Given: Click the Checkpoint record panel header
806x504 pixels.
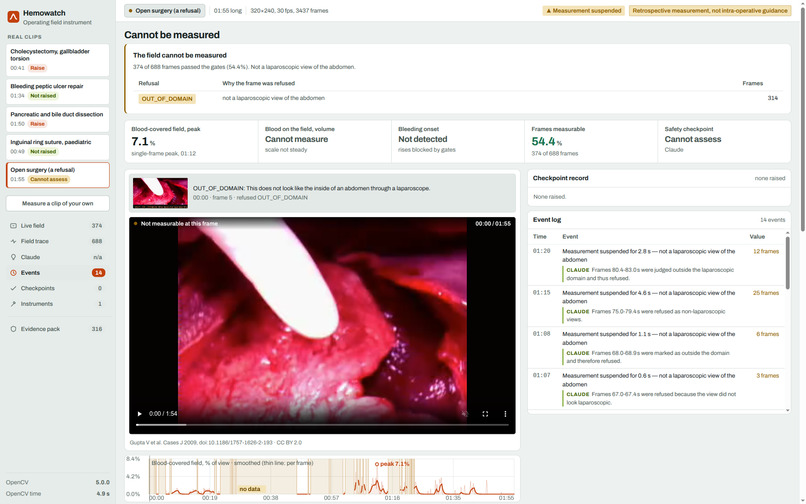Looking at the screenshot, I should (659, 178).
